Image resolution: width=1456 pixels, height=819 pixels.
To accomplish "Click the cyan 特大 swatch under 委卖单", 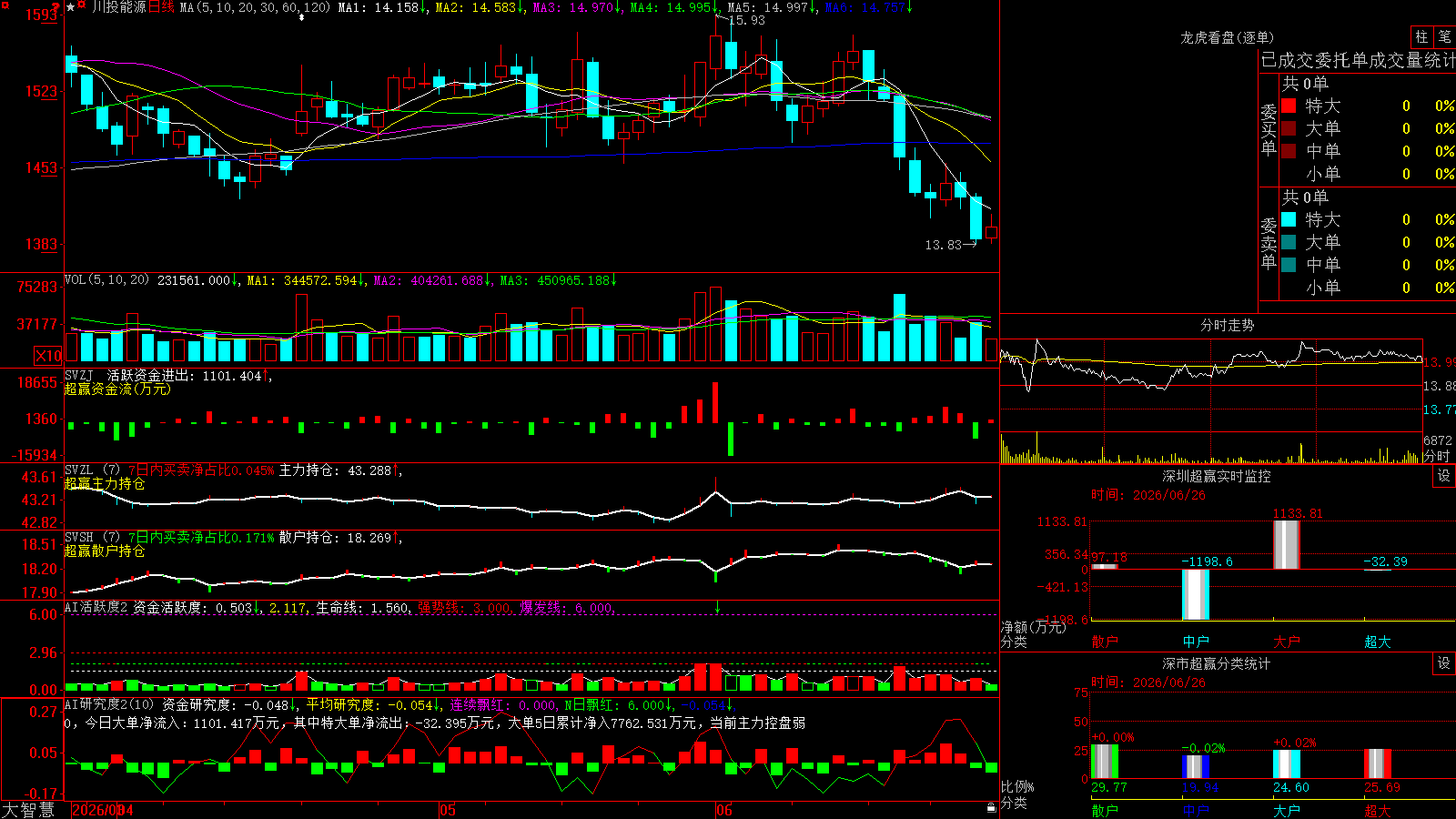I will tap(1289, 219).
